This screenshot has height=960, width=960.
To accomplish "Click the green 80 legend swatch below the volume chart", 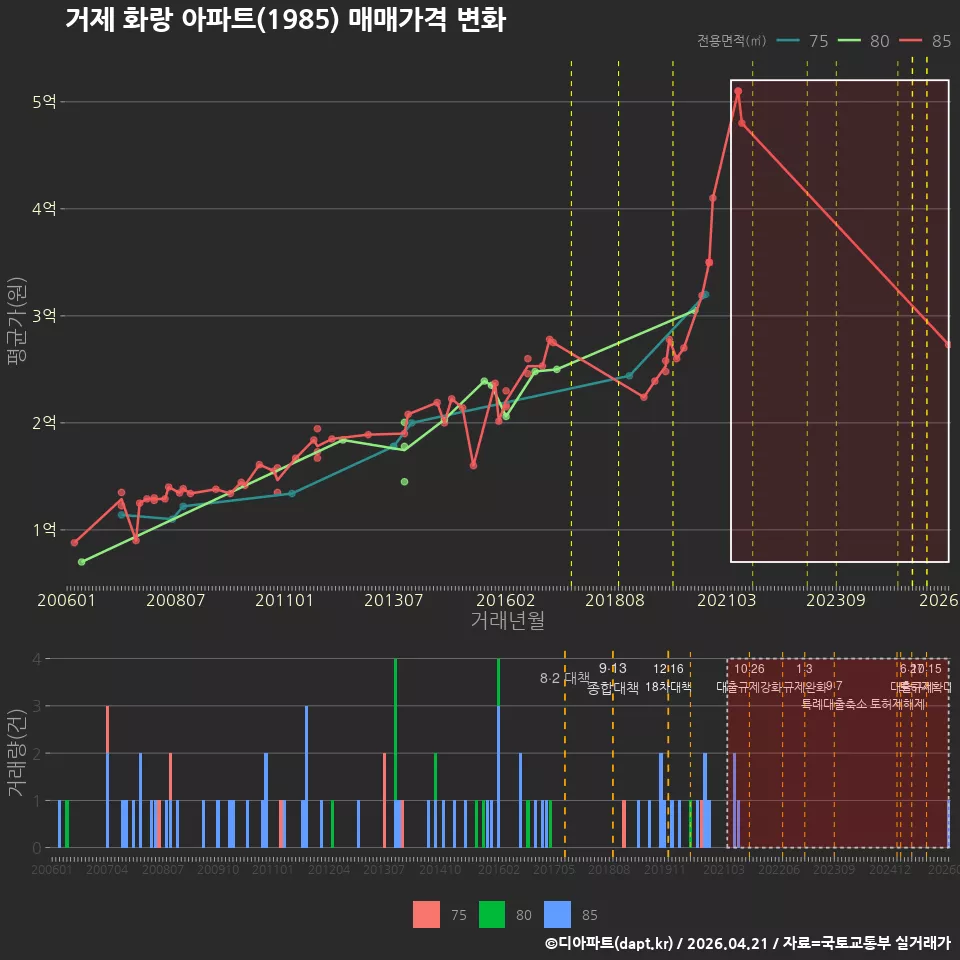I will pos(492,915).
